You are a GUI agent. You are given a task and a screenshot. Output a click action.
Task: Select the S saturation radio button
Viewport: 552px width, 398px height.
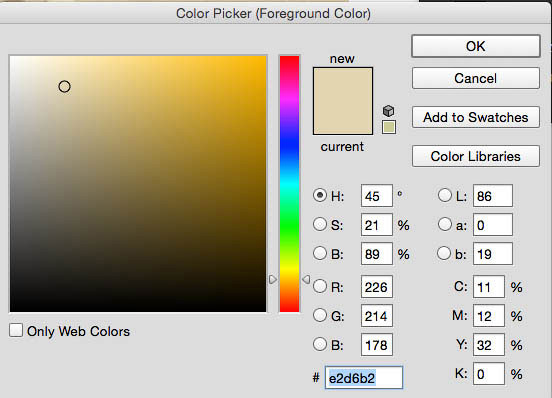point(320,224)
